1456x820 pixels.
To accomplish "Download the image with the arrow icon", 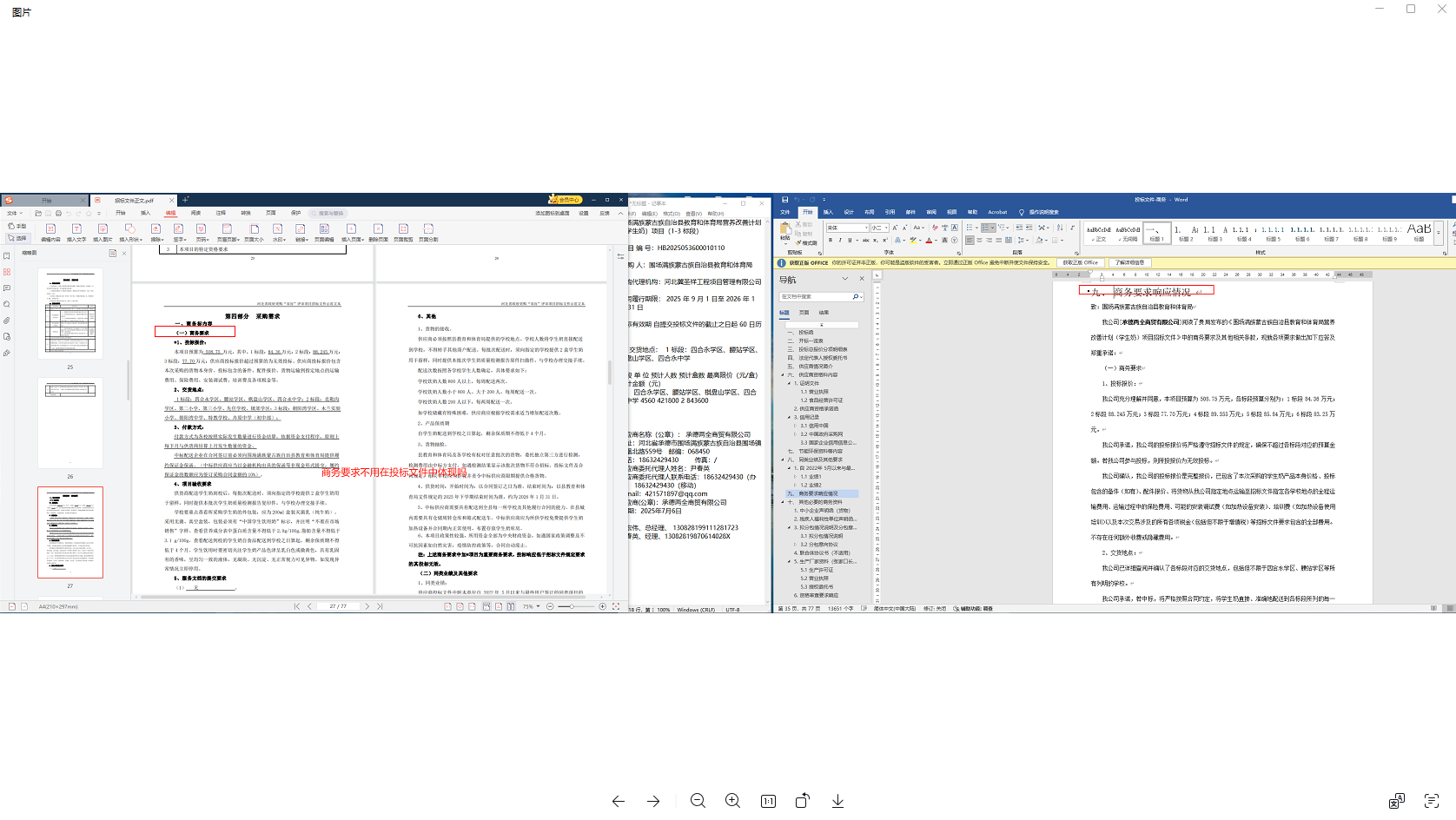I will 837,801.
